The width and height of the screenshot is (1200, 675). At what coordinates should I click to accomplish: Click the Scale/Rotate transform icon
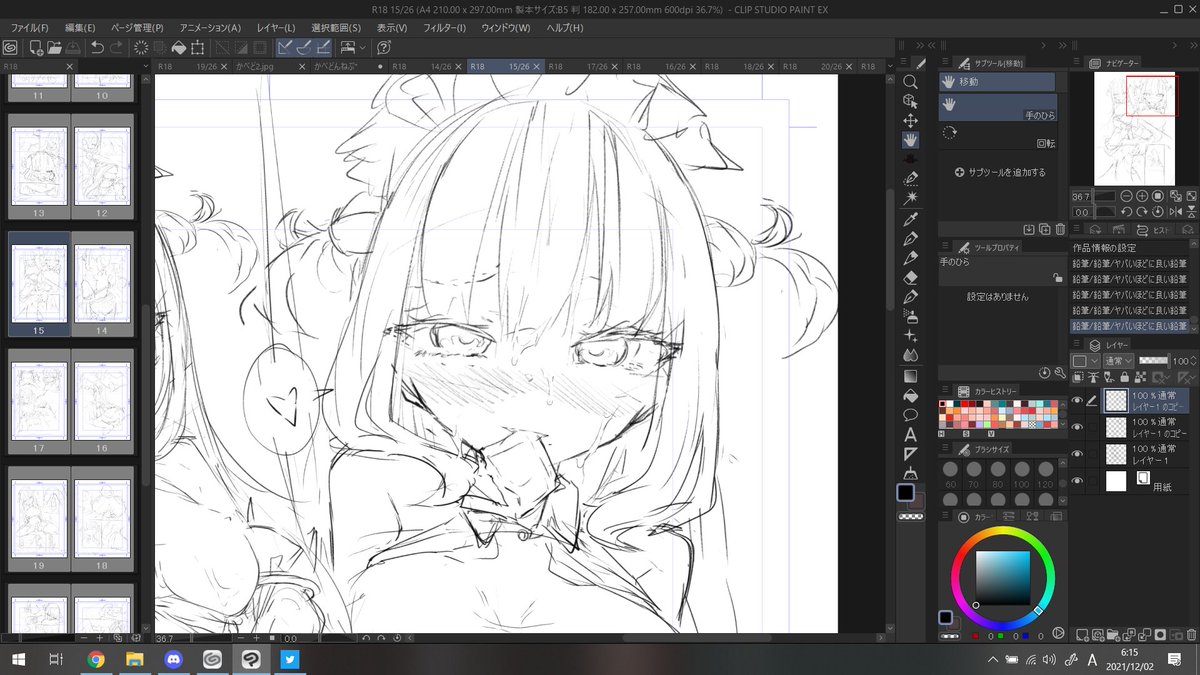pyautogui.click(x=198, y=47)
